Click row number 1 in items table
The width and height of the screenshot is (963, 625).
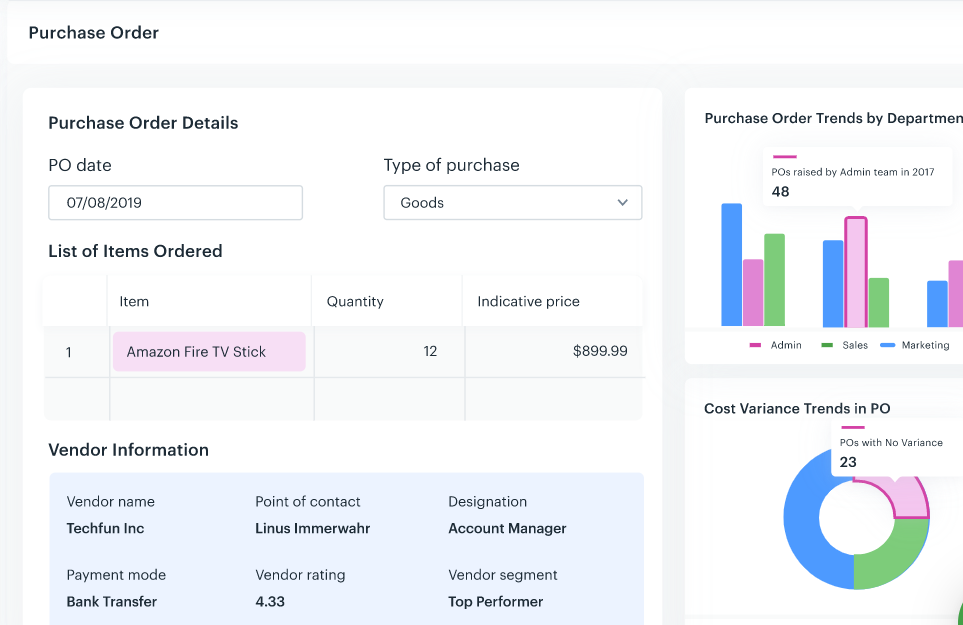tap(69, 352)
